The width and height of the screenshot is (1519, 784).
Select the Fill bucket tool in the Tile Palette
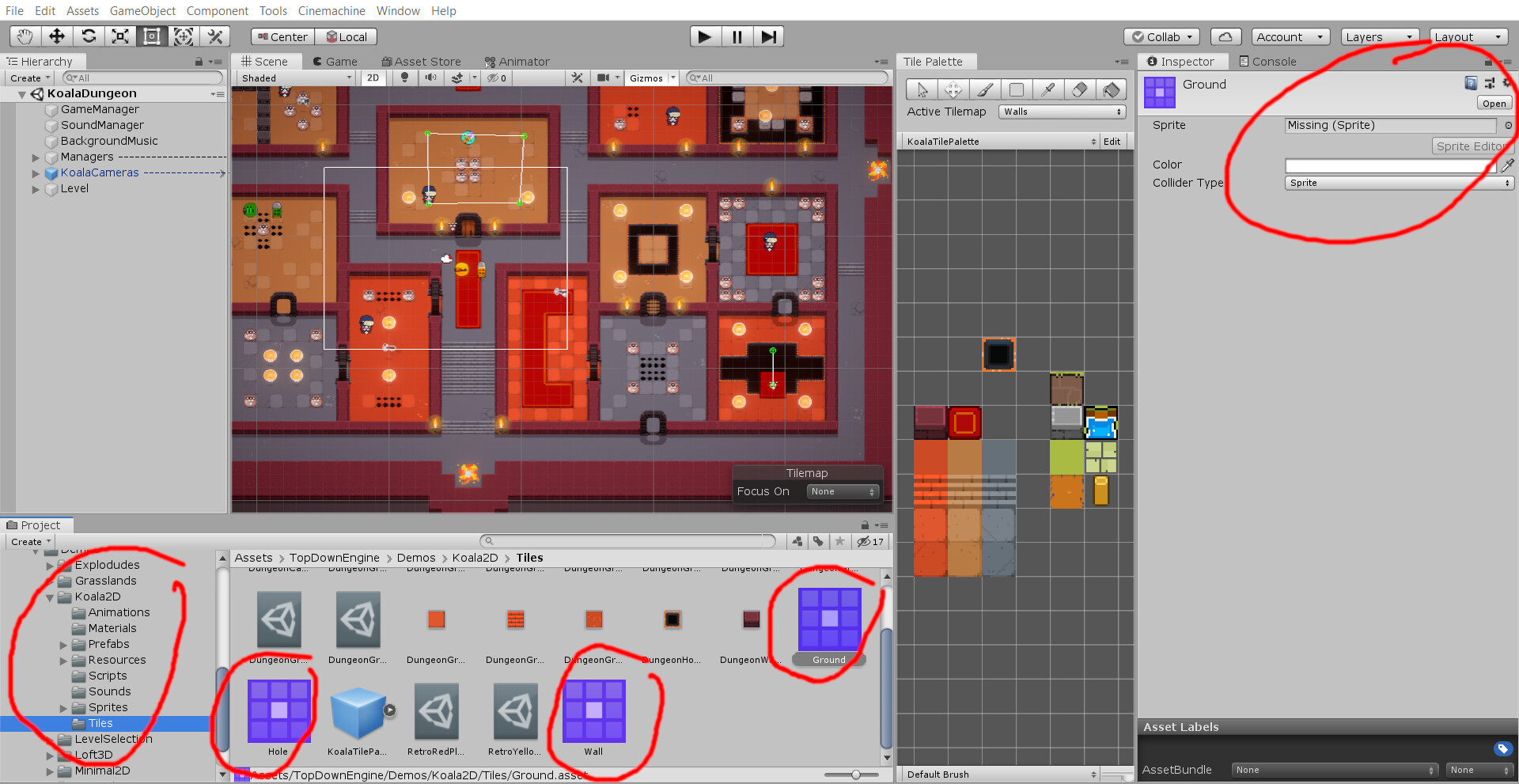(x=1112, y=89)
